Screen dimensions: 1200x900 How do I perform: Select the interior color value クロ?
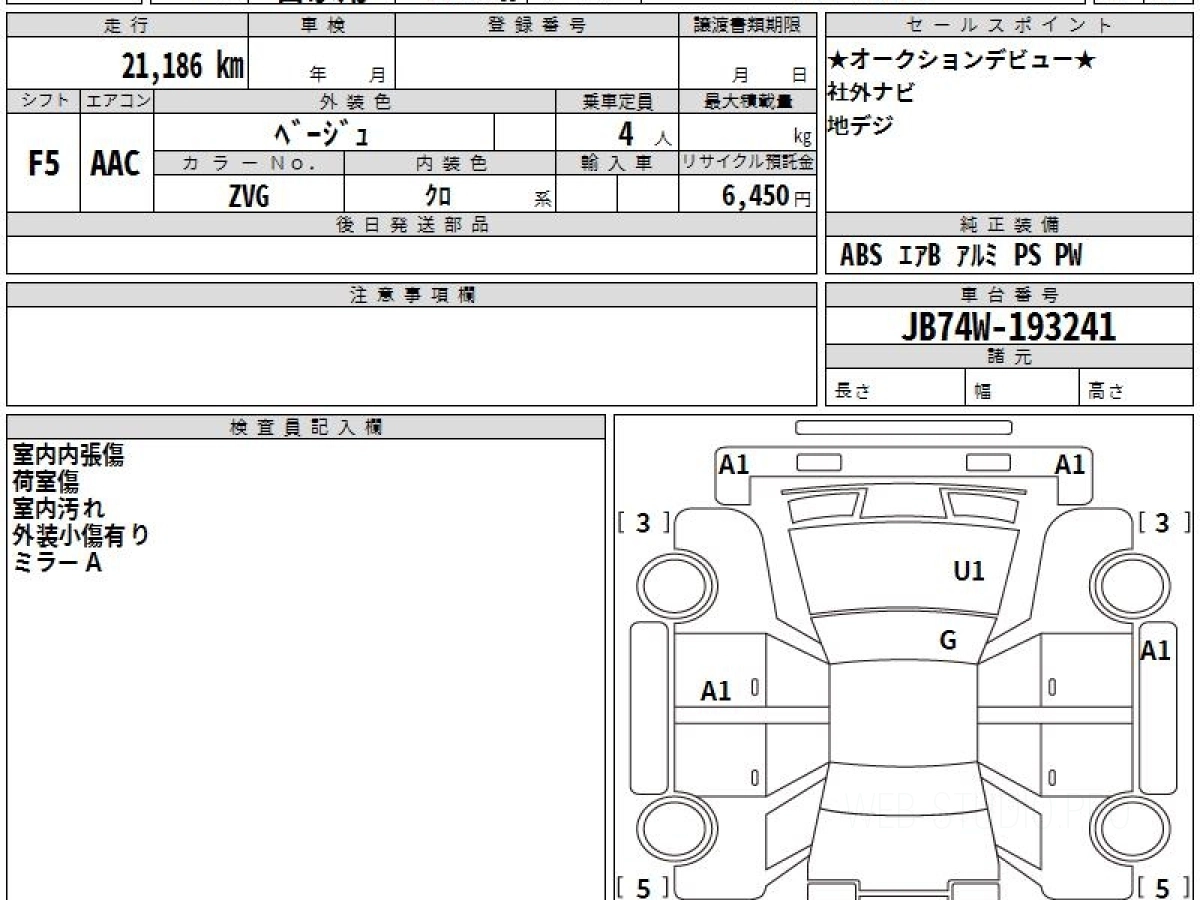click(x=438, y=196)
